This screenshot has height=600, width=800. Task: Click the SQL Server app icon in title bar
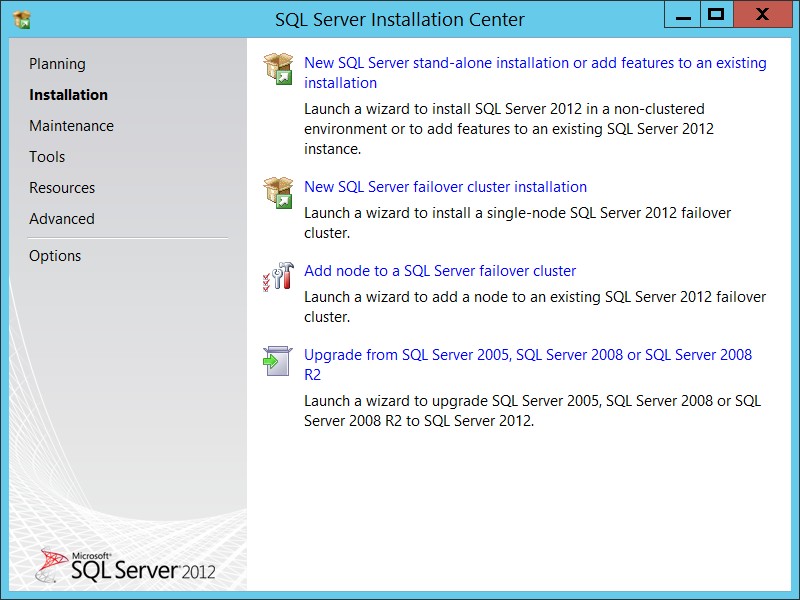(22, 19)
